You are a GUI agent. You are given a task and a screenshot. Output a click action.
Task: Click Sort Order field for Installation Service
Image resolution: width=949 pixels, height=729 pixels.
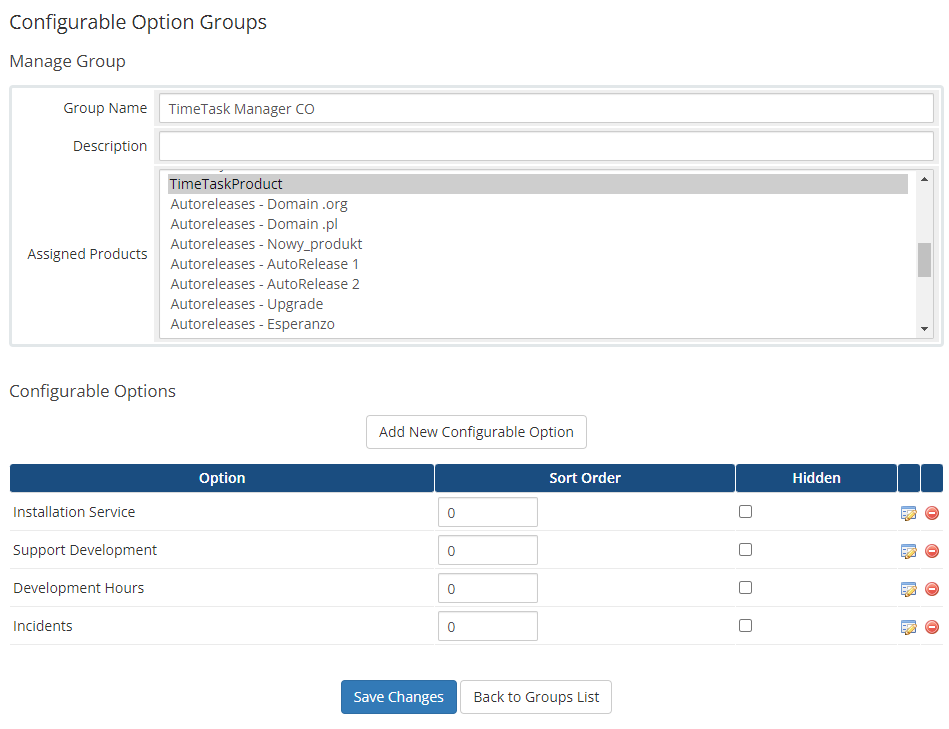point(488,512)
